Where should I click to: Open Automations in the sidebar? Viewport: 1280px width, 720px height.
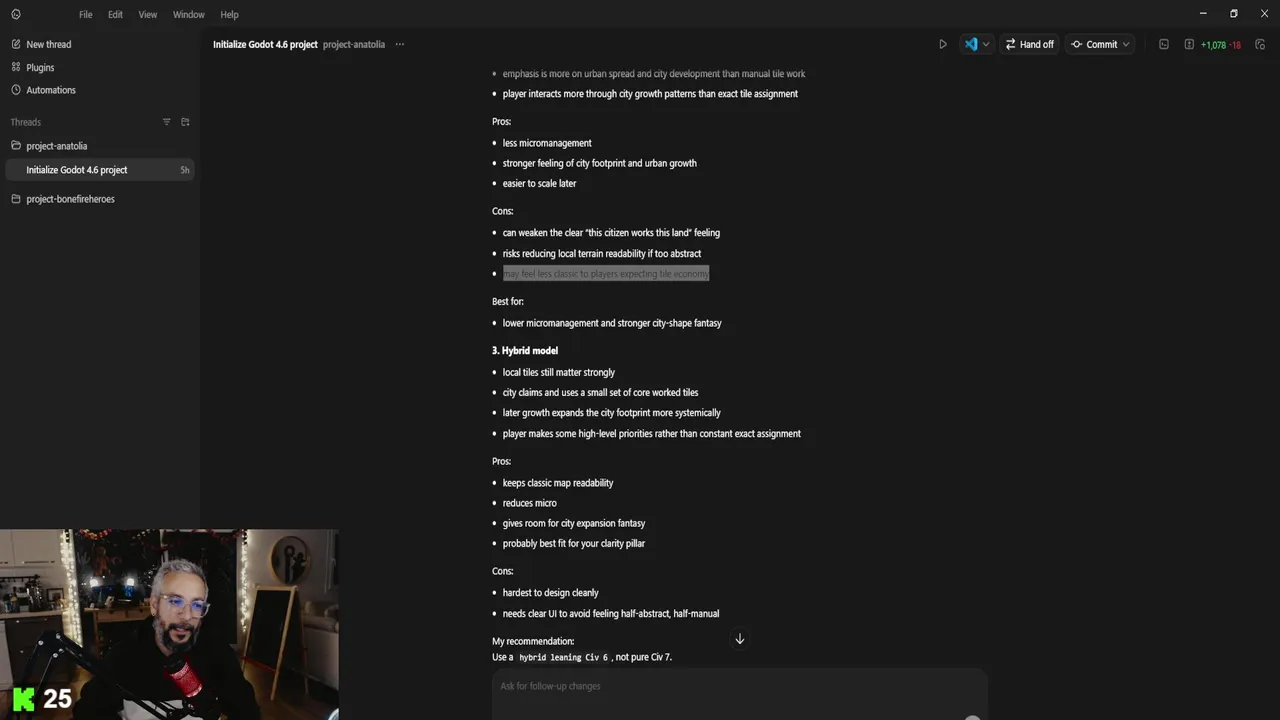(50, 90)
